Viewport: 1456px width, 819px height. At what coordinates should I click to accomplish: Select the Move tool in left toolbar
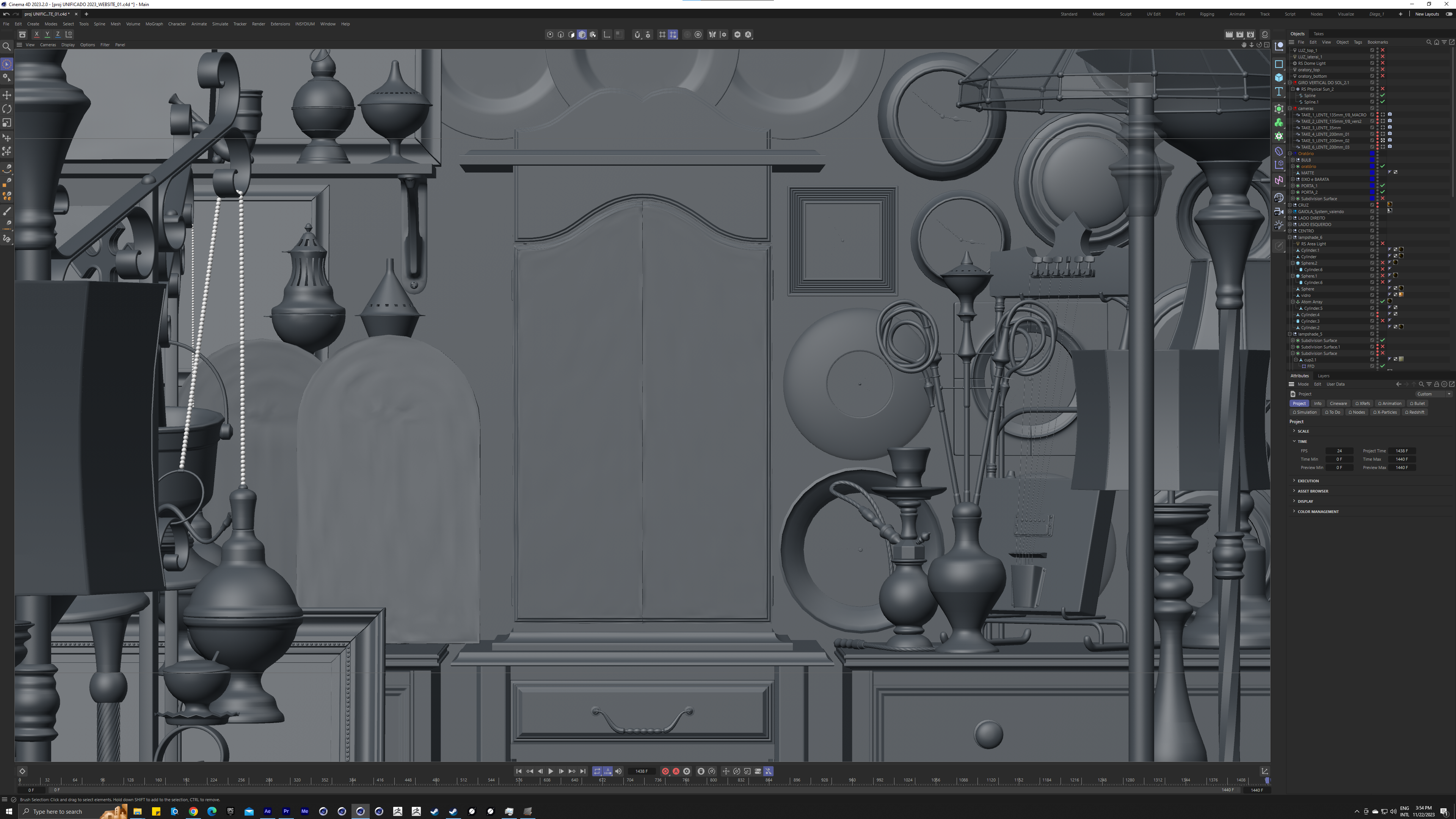pos(7,95)
